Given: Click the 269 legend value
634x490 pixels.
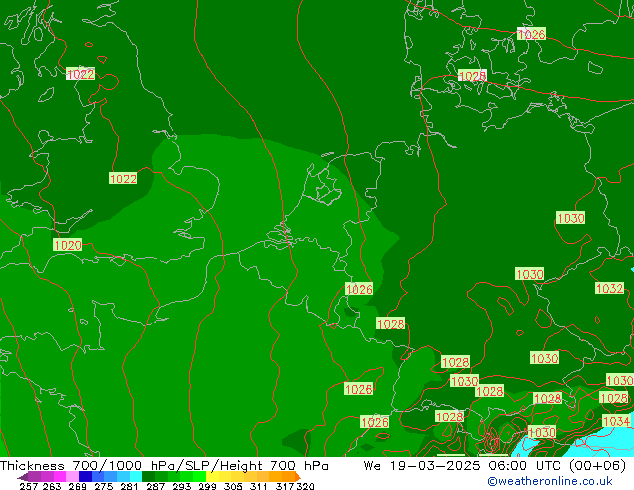Looking at the screenshot, I should [x=78, y=486].
